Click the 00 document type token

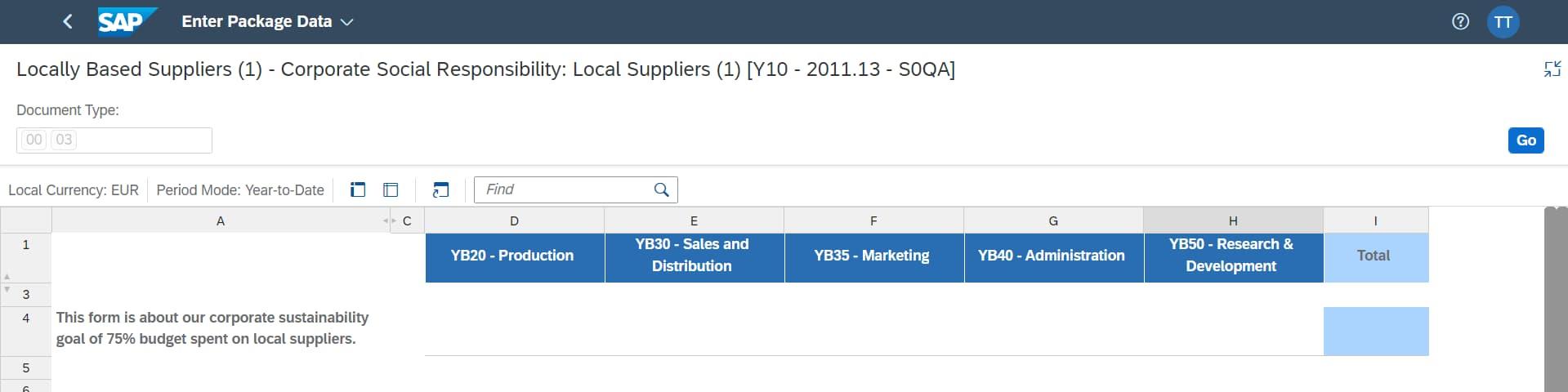pos(34,140)
